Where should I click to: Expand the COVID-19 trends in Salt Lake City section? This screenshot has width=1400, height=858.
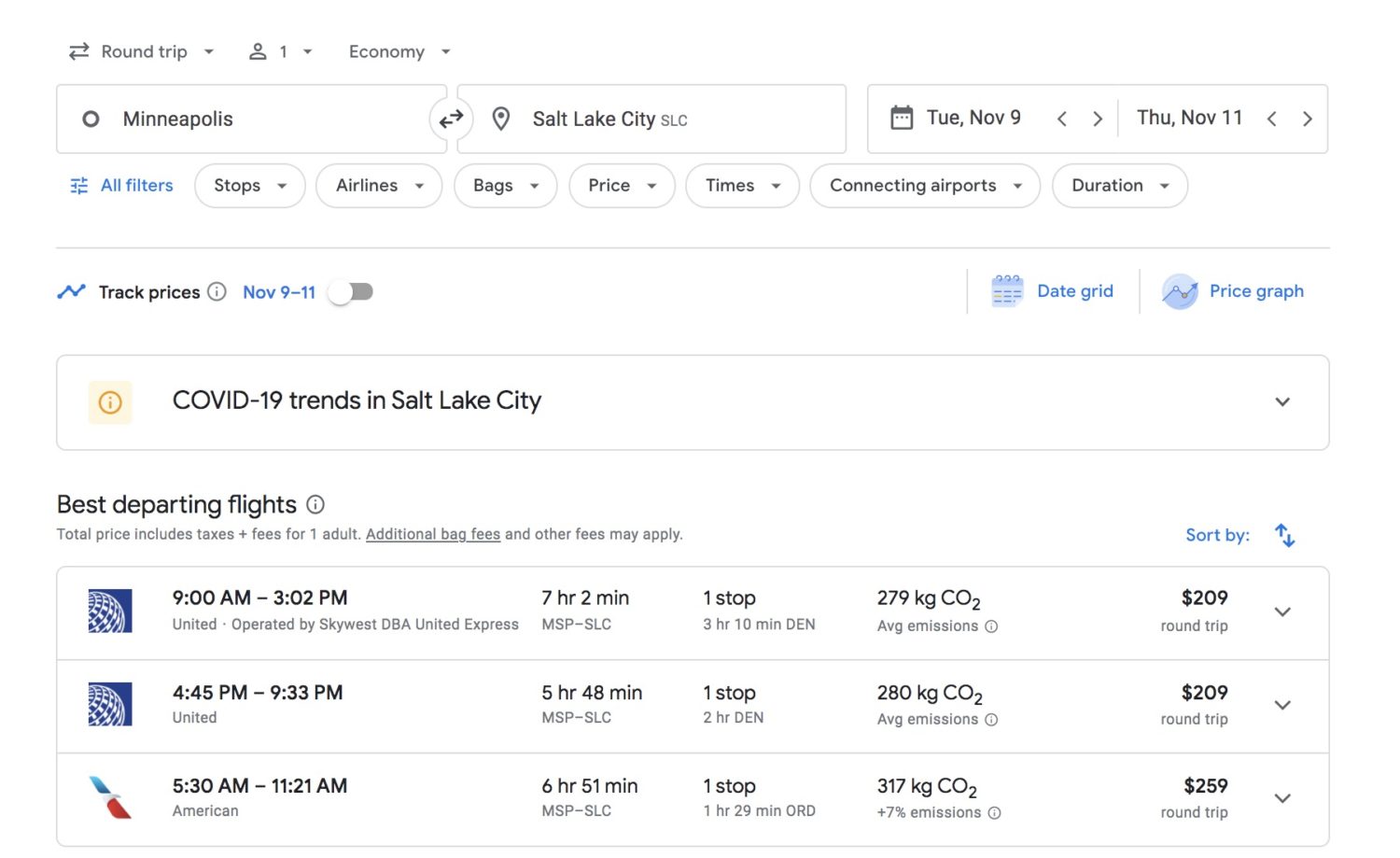pyautogui.click(x=1282, y=401)
